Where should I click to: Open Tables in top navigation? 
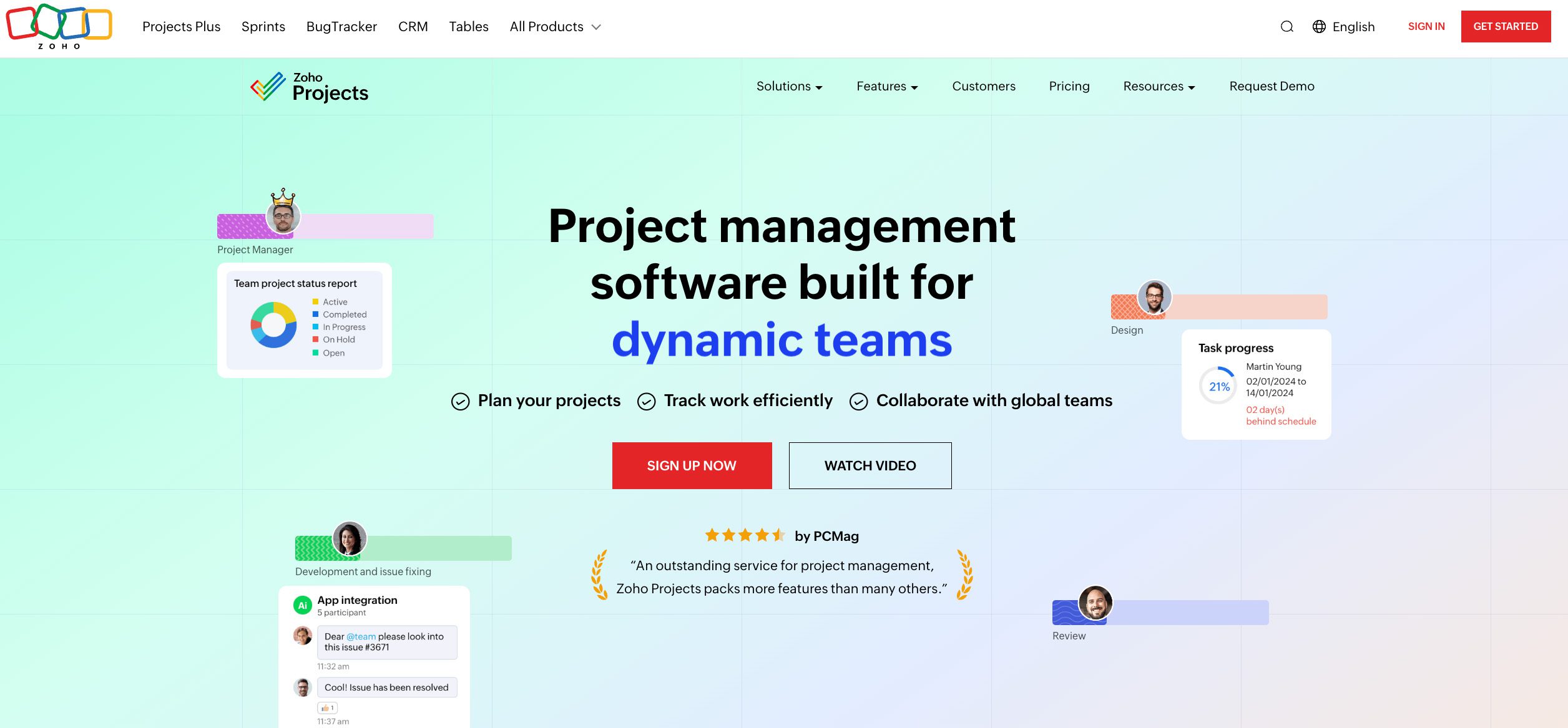tap(469, 27)
